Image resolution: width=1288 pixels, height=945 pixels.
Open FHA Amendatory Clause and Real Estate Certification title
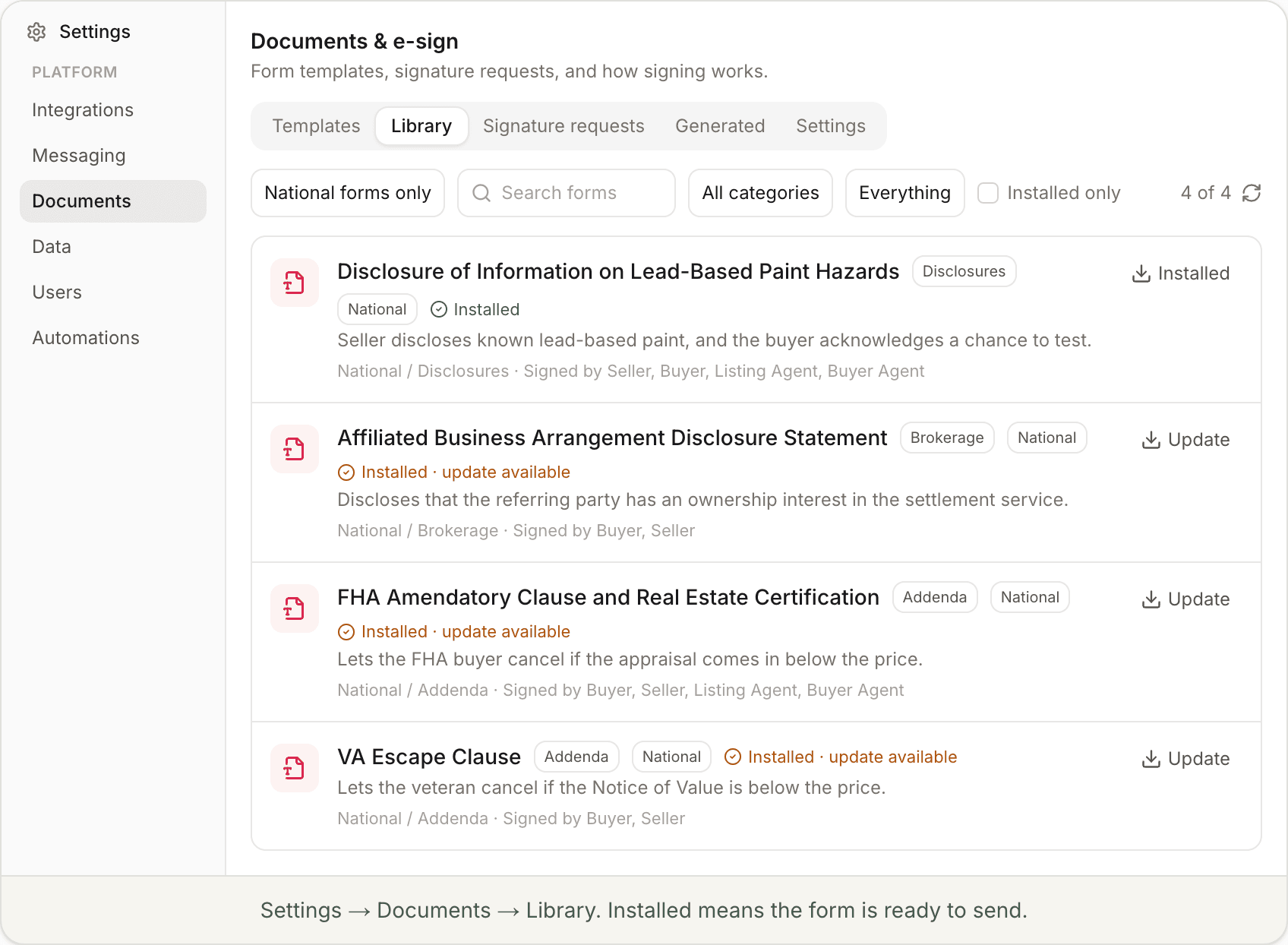[x=608, y=597]
